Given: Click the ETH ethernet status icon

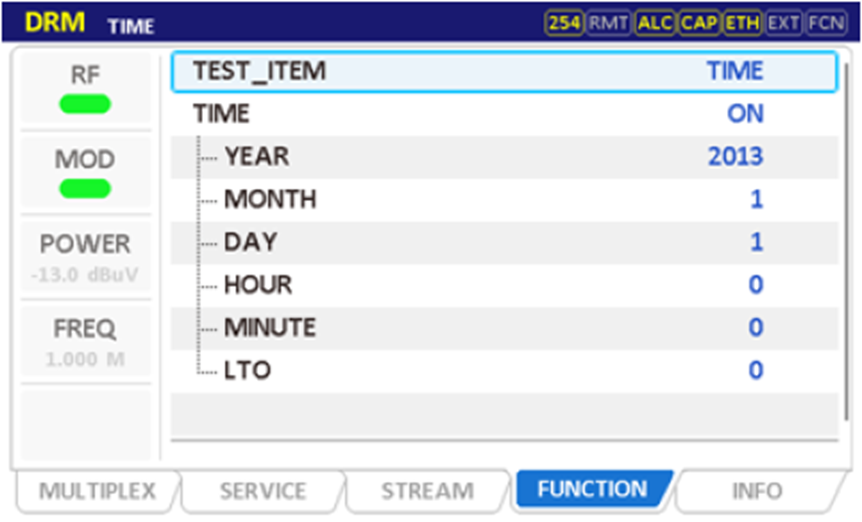Looking at the screenshot, I should click(742, 23).
